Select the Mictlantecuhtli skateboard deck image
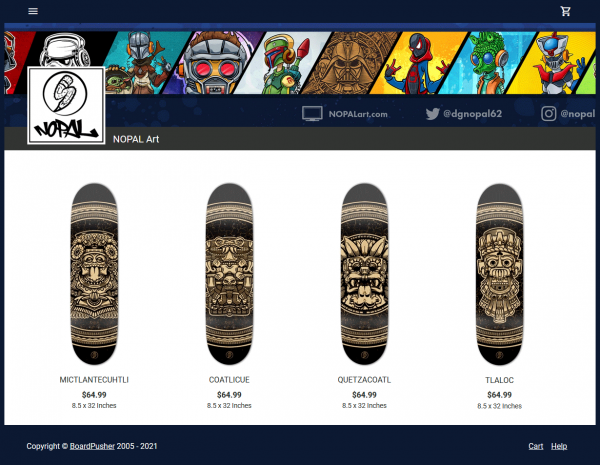 click(x=94, y=274)
